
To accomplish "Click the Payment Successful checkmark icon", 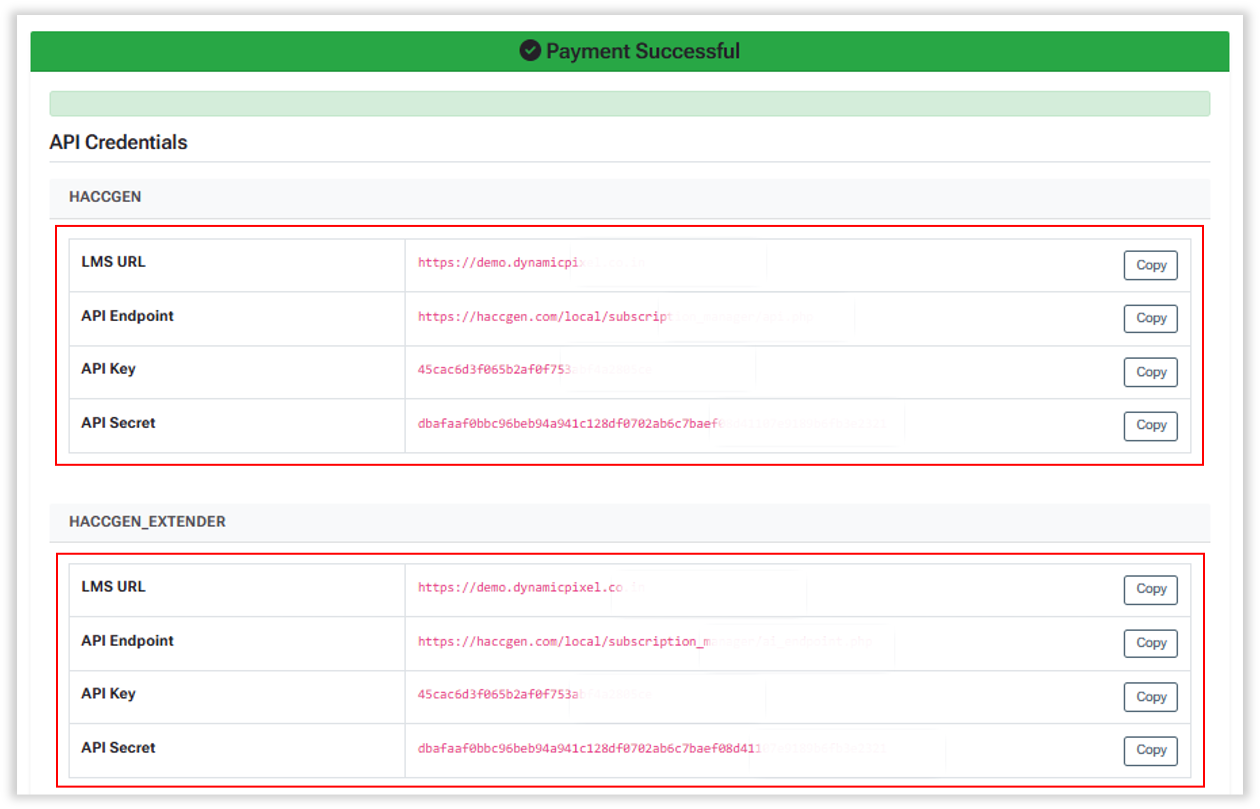I will 530,51.
